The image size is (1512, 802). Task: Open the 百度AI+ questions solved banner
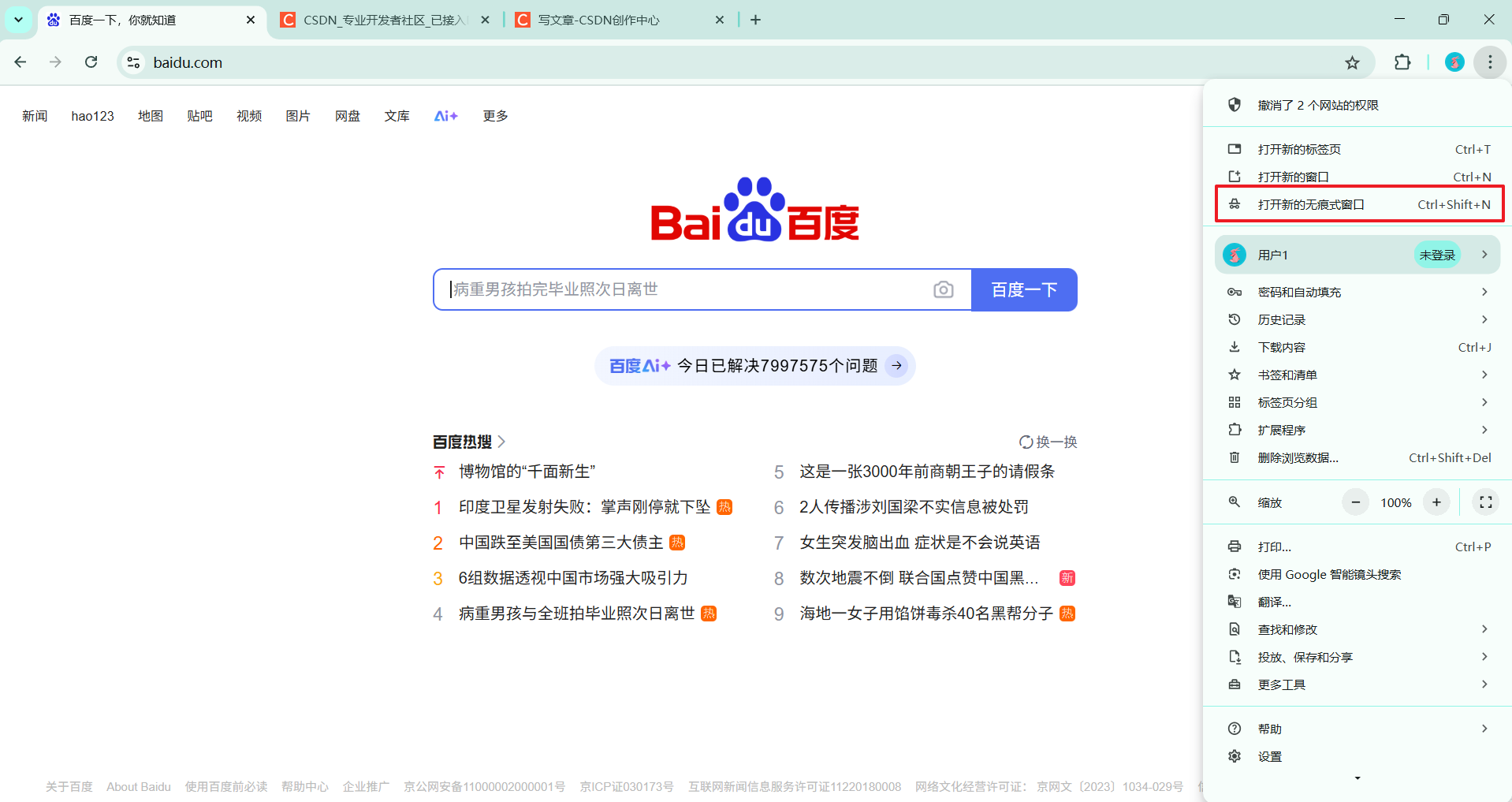(755, 366)
